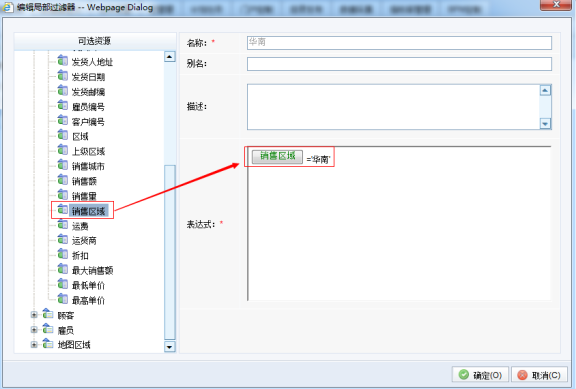
Task: Click the 描述 box scroll-up arrow
Action: [545, 90]
